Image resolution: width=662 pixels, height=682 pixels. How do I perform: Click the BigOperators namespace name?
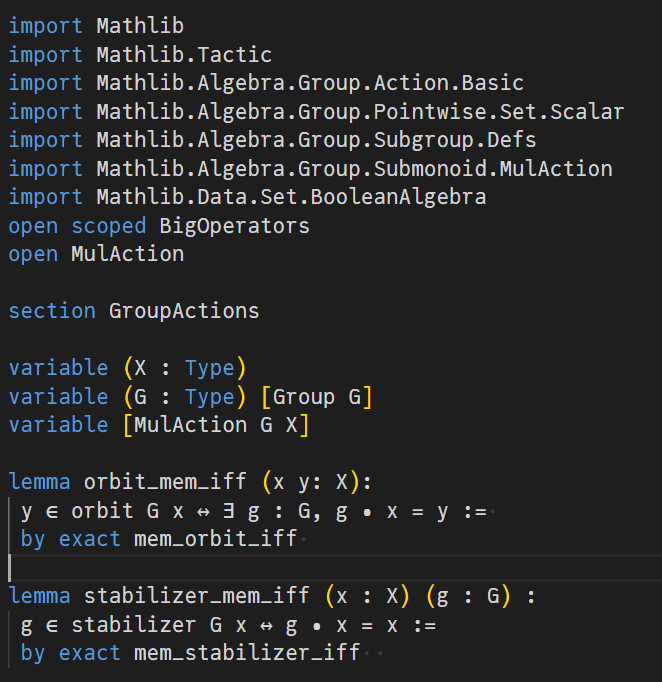[x=234, y=226]
